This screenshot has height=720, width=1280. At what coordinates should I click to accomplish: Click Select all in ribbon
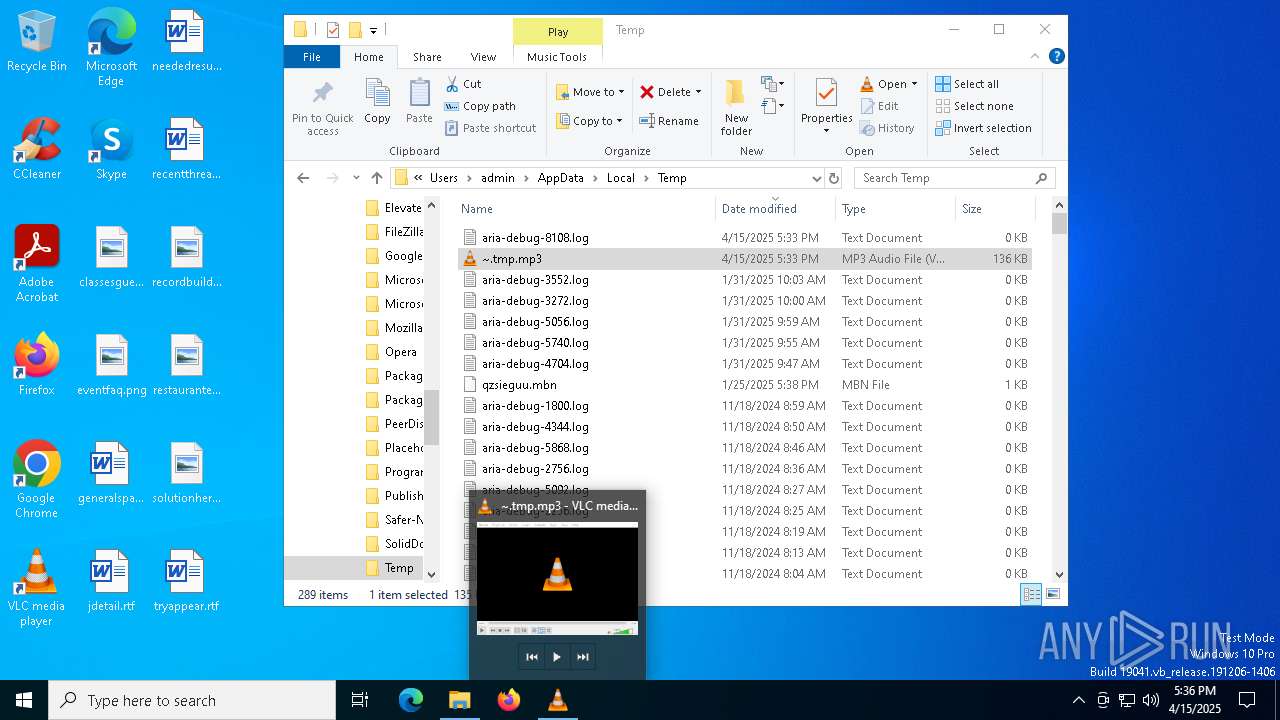[x=967, y=84]
